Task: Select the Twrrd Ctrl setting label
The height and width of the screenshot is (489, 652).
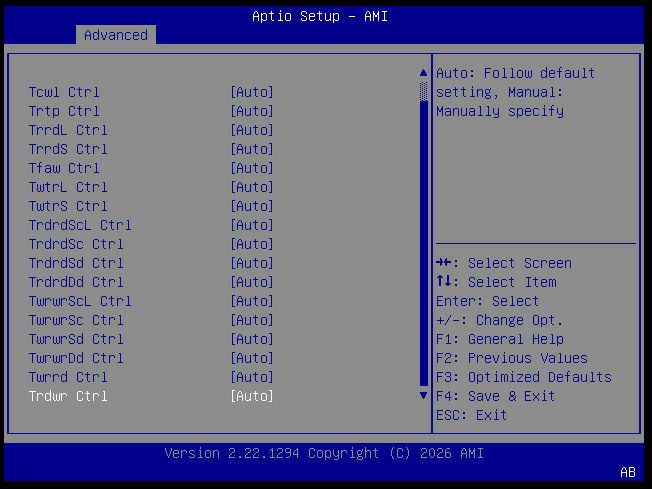Action: coord(68,377)
